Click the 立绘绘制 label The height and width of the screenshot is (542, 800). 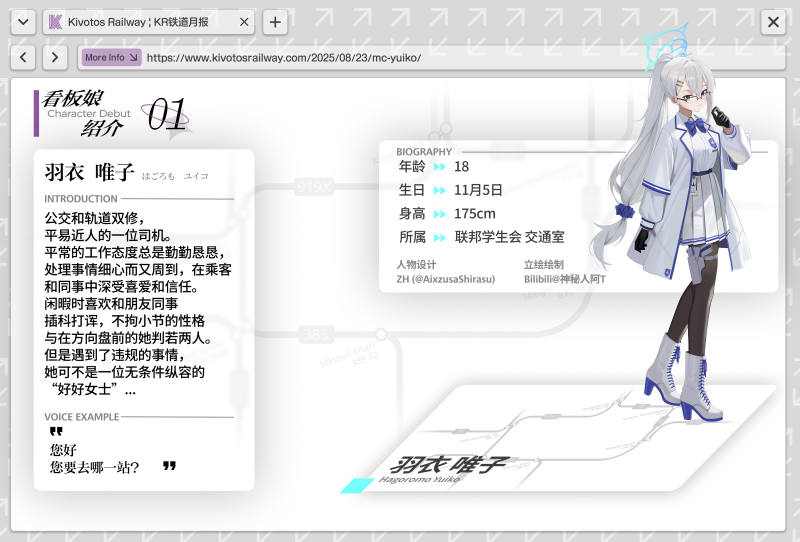click(x=544, y=264)
